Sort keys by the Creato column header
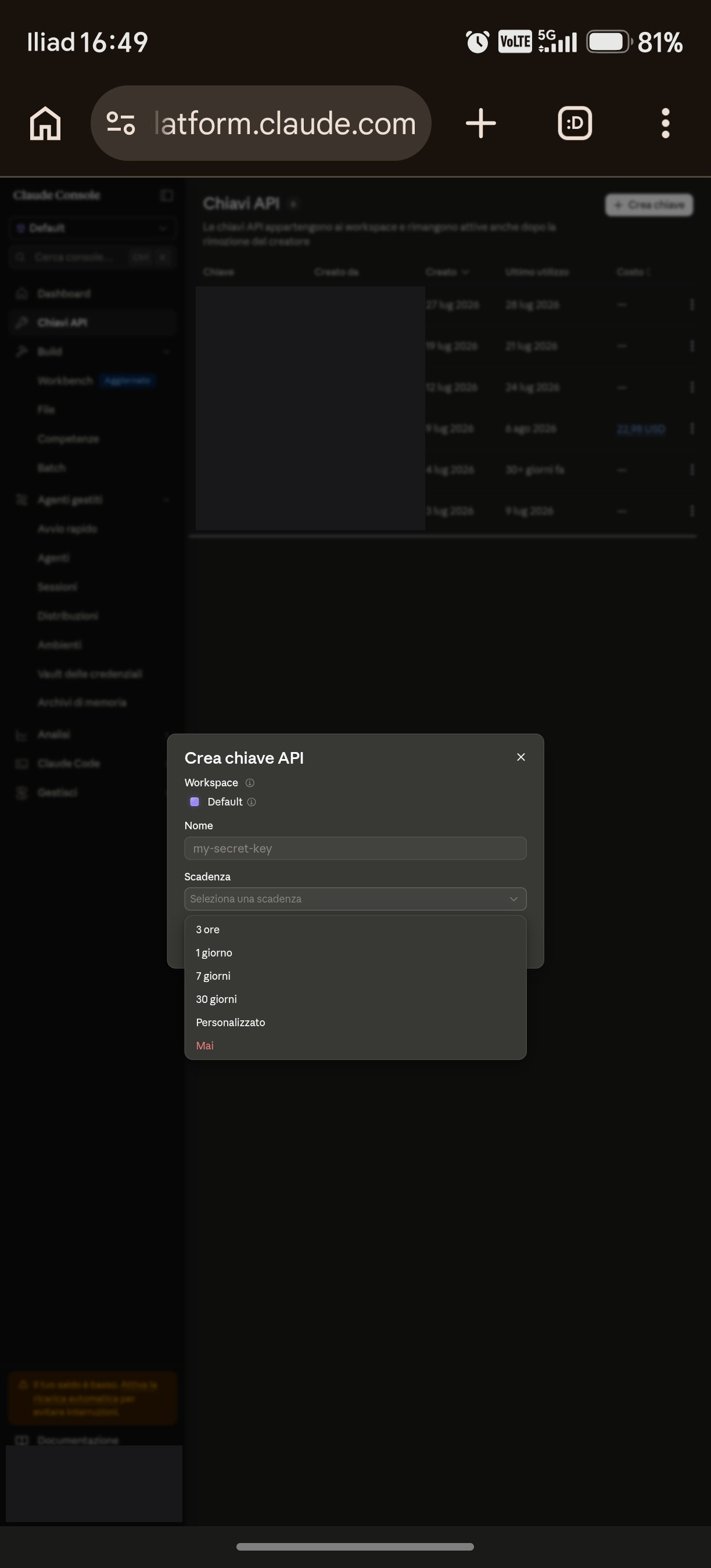This screenshot has height=1568, width=711. (447, 271)
